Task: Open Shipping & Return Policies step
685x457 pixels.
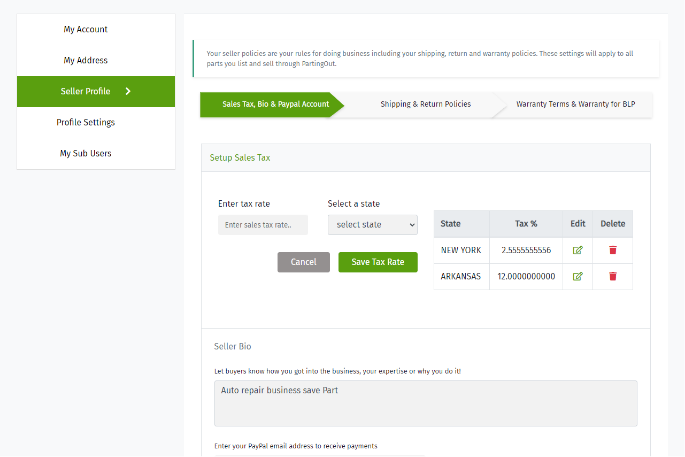Action: coord(425,104)
